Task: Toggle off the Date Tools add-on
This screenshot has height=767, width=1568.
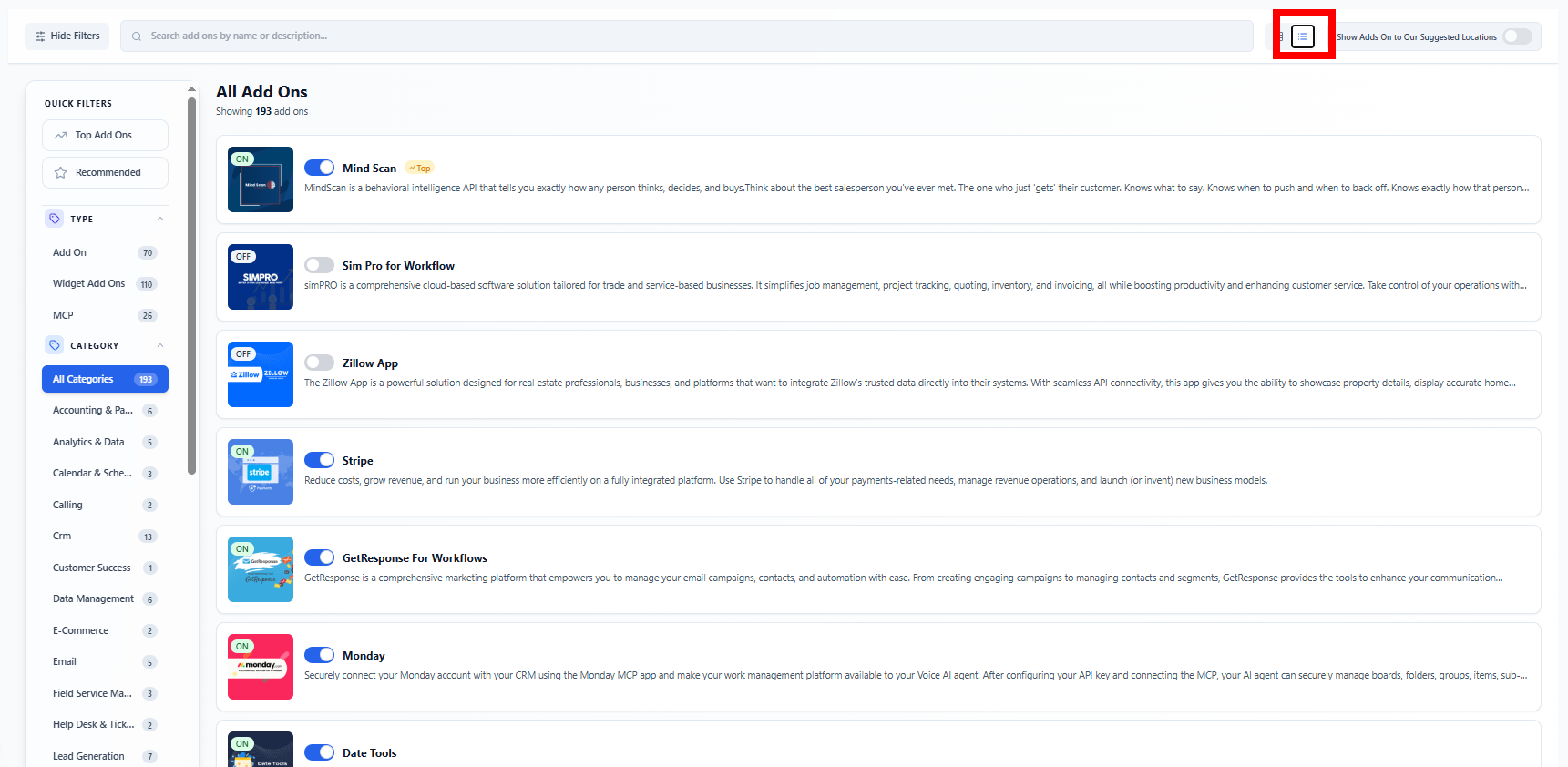Action: tap(320, 752)
